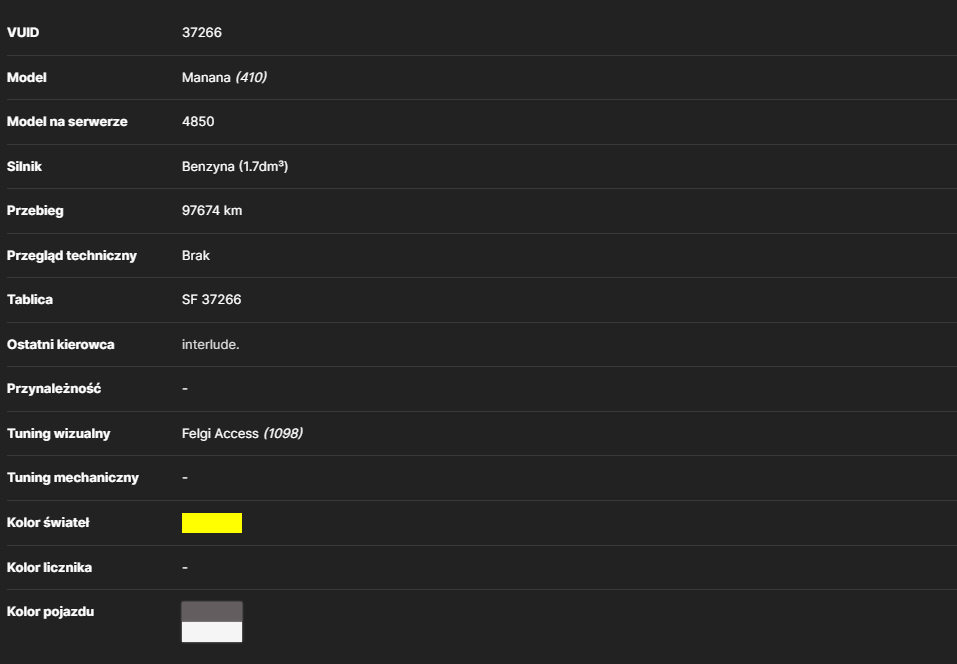Click the Przebieg label

tap(35, 211)
